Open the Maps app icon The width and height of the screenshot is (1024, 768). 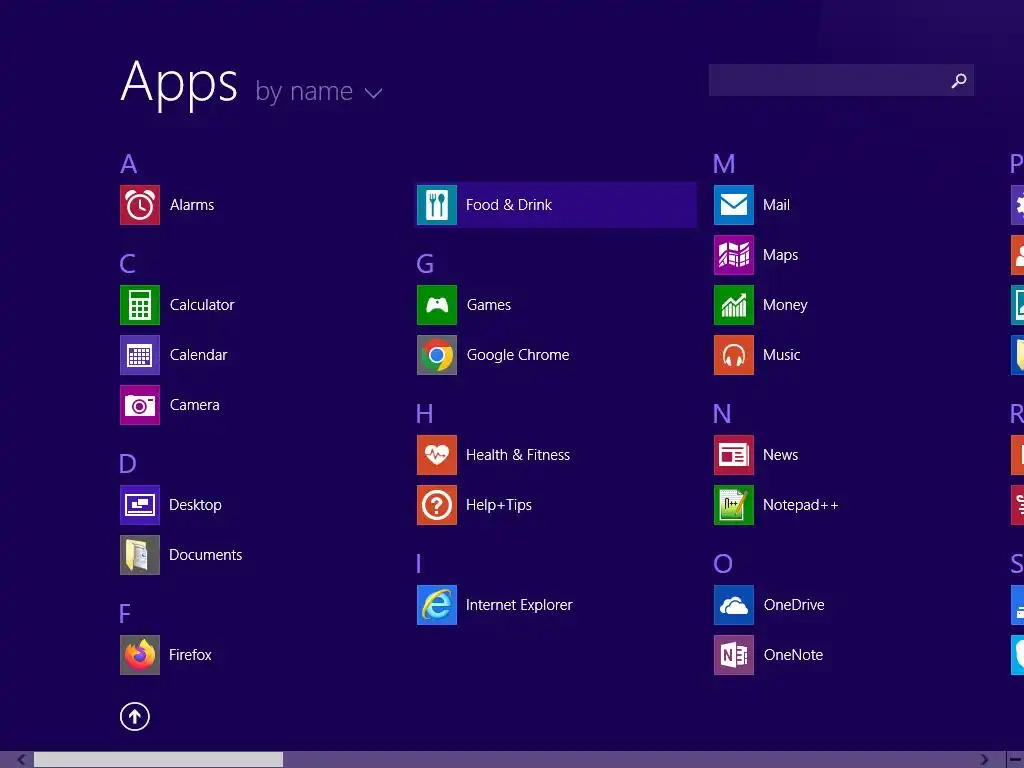(734, 255)
